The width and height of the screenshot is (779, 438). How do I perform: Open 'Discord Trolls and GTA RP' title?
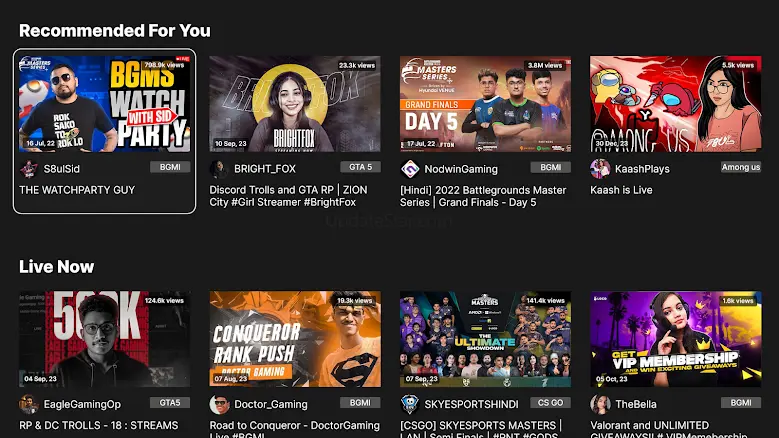pos(288,196)
